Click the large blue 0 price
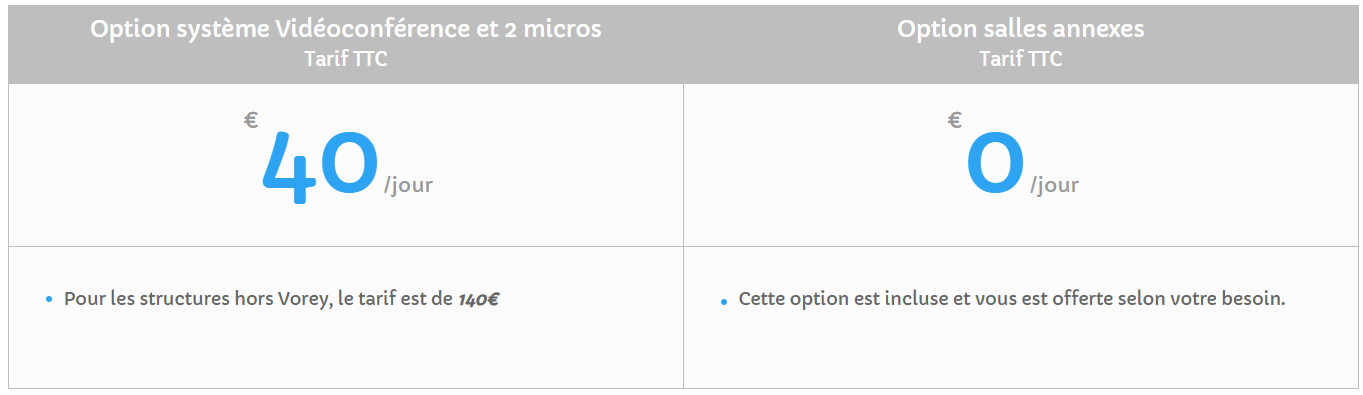 [x=996, y=164]
